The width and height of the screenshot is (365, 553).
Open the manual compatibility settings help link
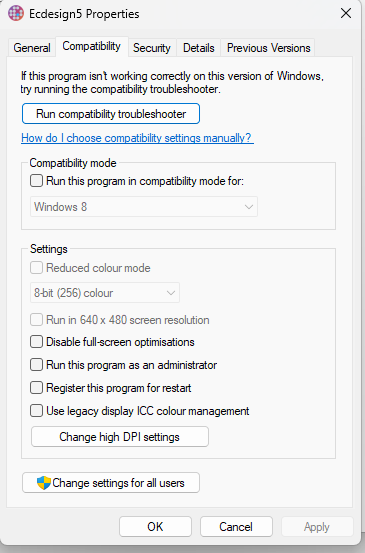[138, 138]
